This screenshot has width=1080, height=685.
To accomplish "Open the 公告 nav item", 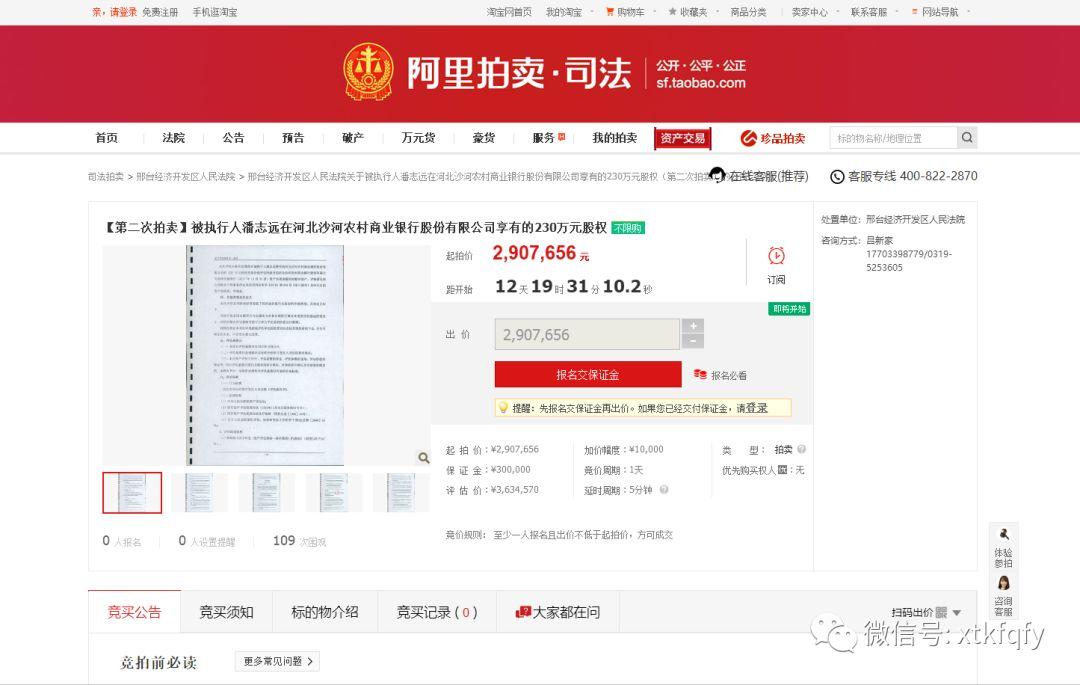I will 233,138.
